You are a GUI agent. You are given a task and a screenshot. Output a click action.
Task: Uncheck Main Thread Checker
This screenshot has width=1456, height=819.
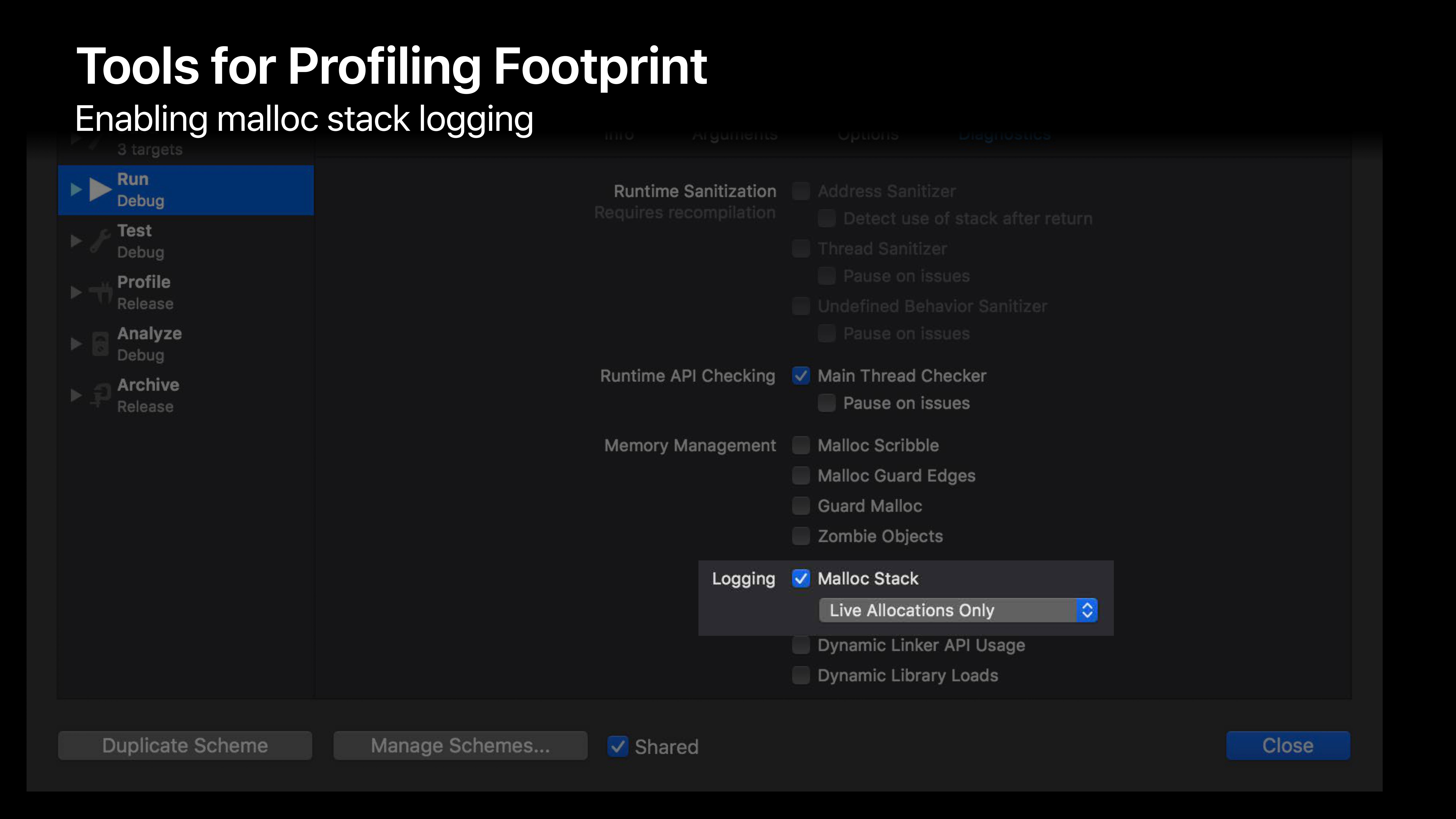coord(801,376)
